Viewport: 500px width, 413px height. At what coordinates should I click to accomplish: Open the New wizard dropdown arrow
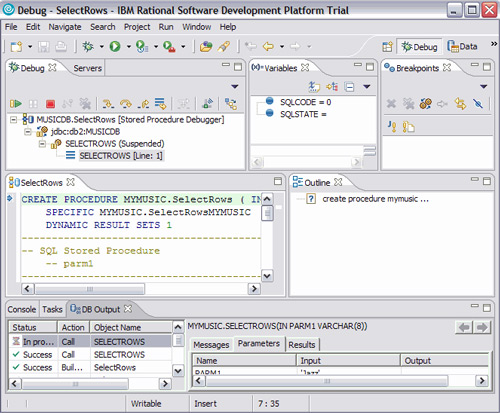click(x=30, y=47)
